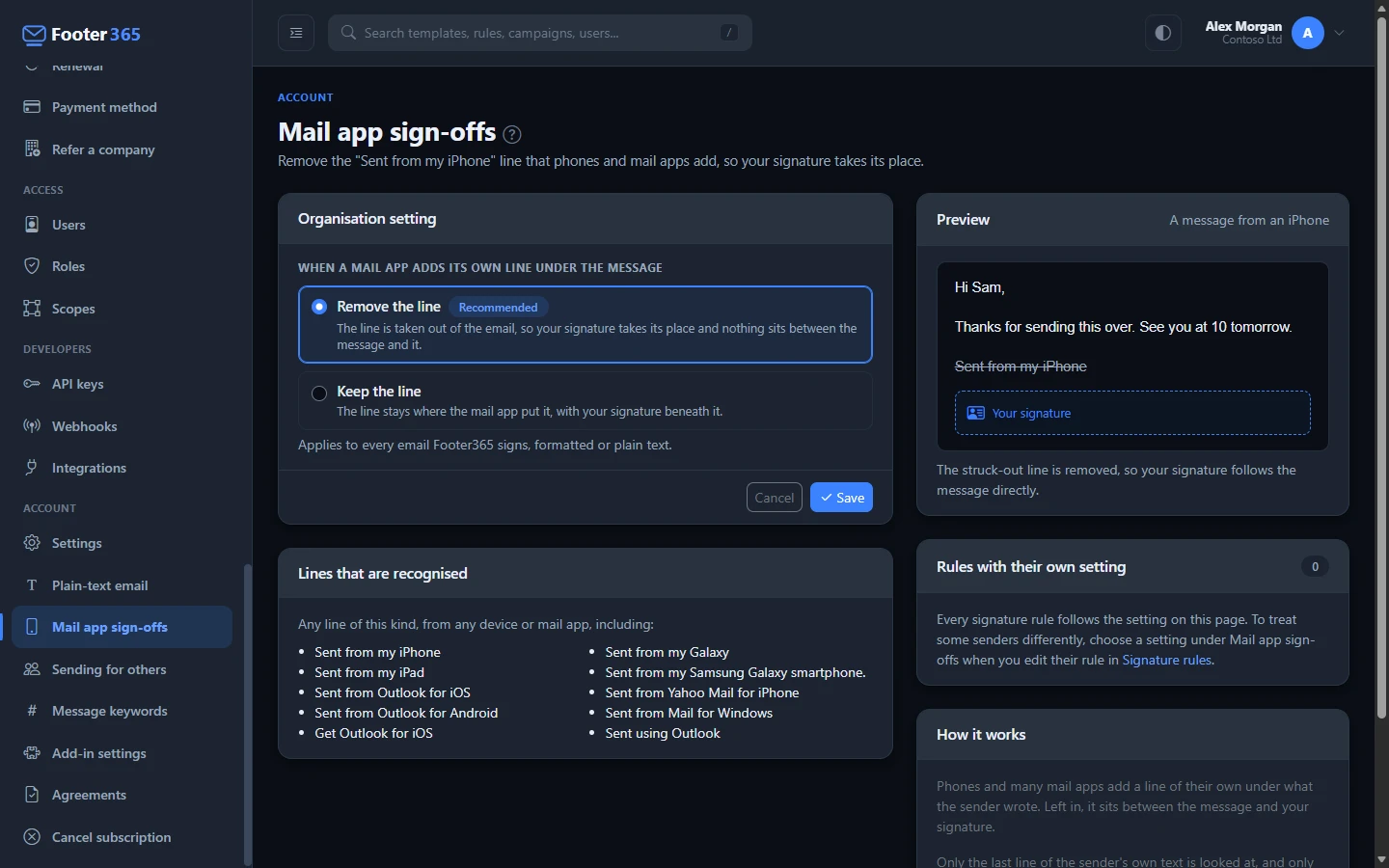Click 'Sent from Mail for Windows' entry

pyautogui.click(x=689, y=713)
